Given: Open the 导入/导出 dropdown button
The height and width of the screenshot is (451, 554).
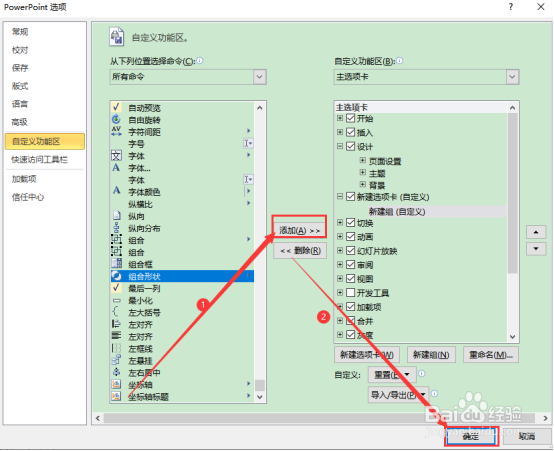Looking at the screenshot, I should coord(398,394).
